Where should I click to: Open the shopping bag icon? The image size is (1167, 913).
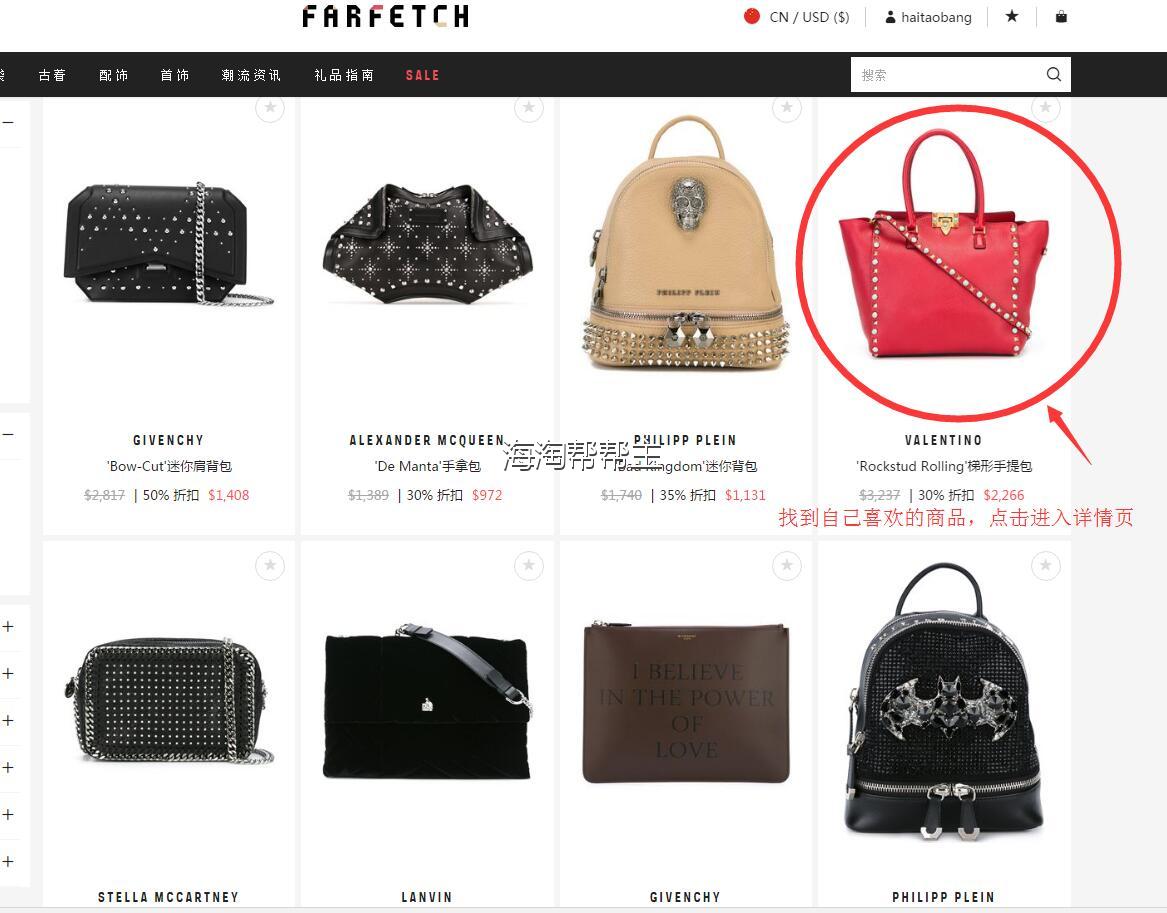1061,16
